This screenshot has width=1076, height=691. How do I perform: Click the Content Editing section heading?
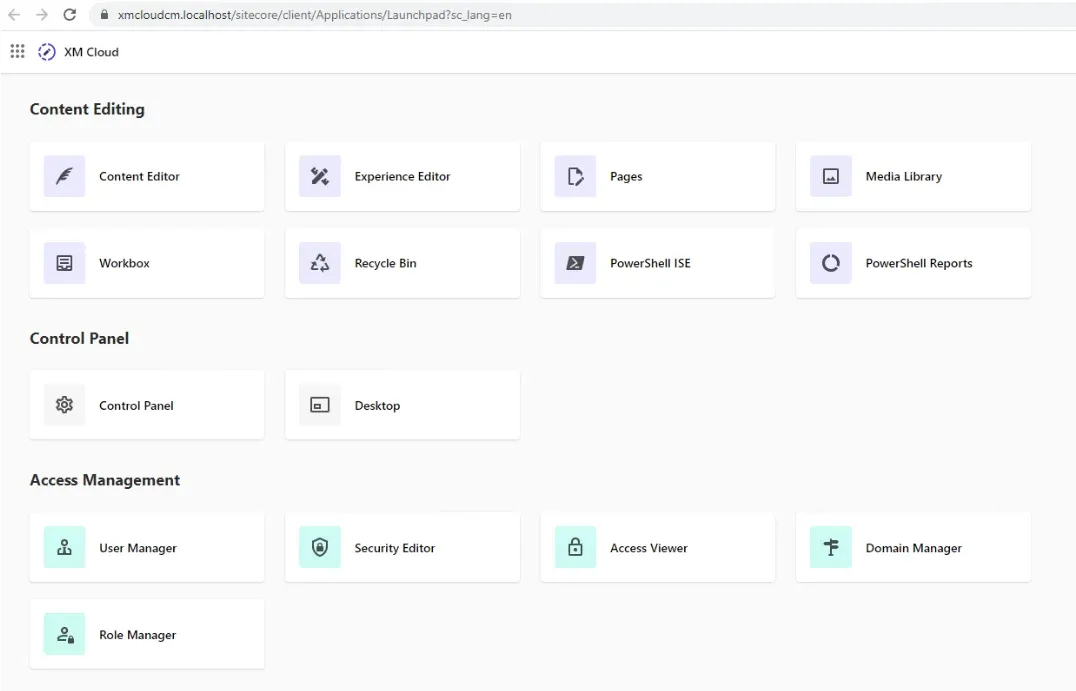click(87, 109)
